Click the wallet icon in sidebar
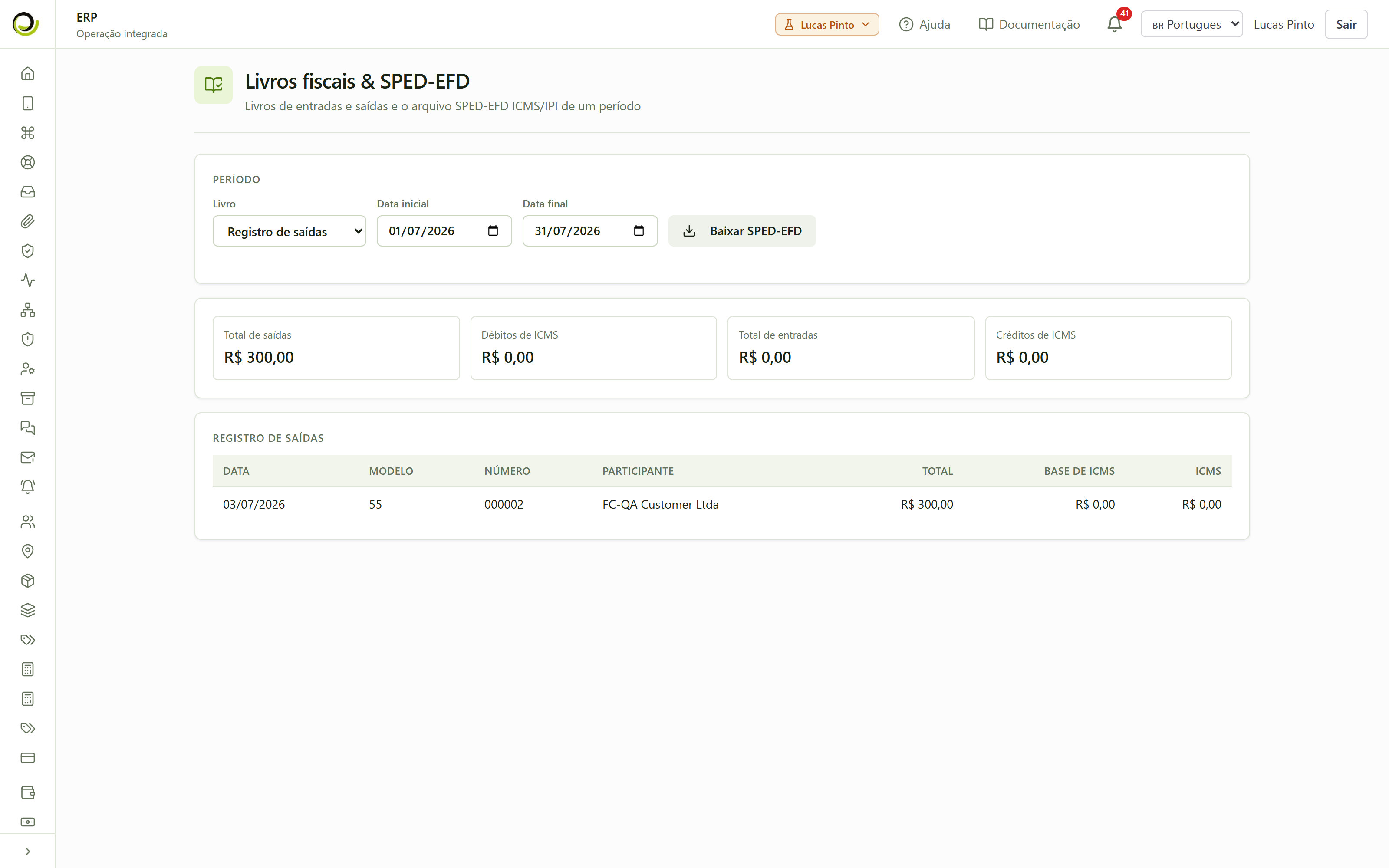This screenshot has width=1389, height=868. coord(27,792)
